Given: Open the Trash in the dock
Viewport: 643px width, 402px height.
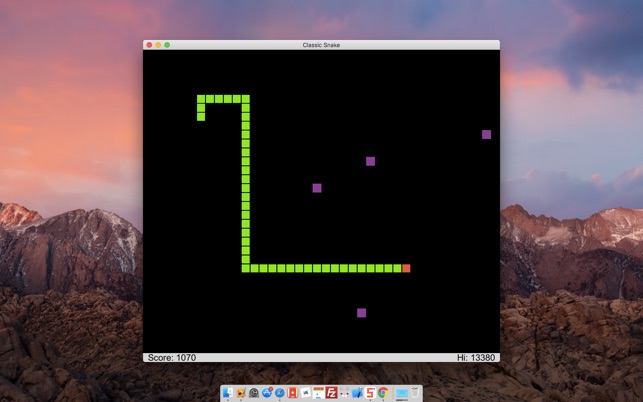Looking at the screenshot, I should click(415, 393).
